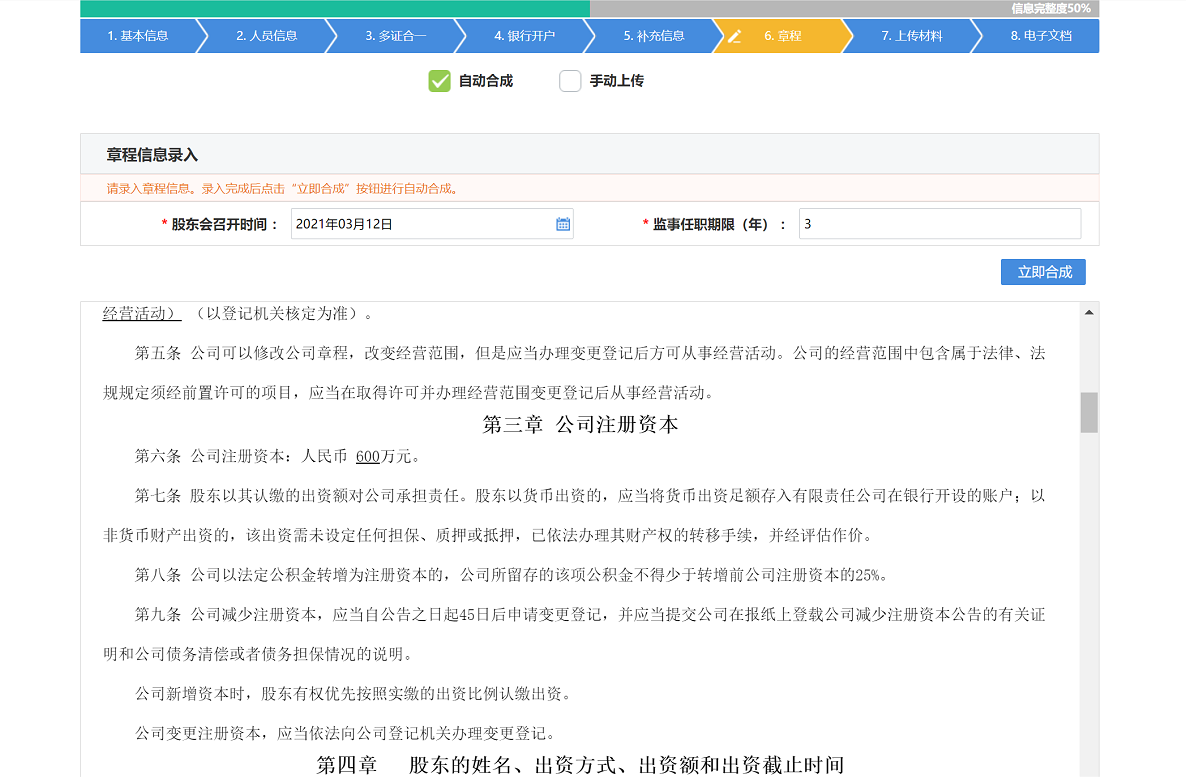The image size is (1186, 777).
Task: Click the 第九条 paragraph text
Action: pyautogui.click(x=574, y=634)
